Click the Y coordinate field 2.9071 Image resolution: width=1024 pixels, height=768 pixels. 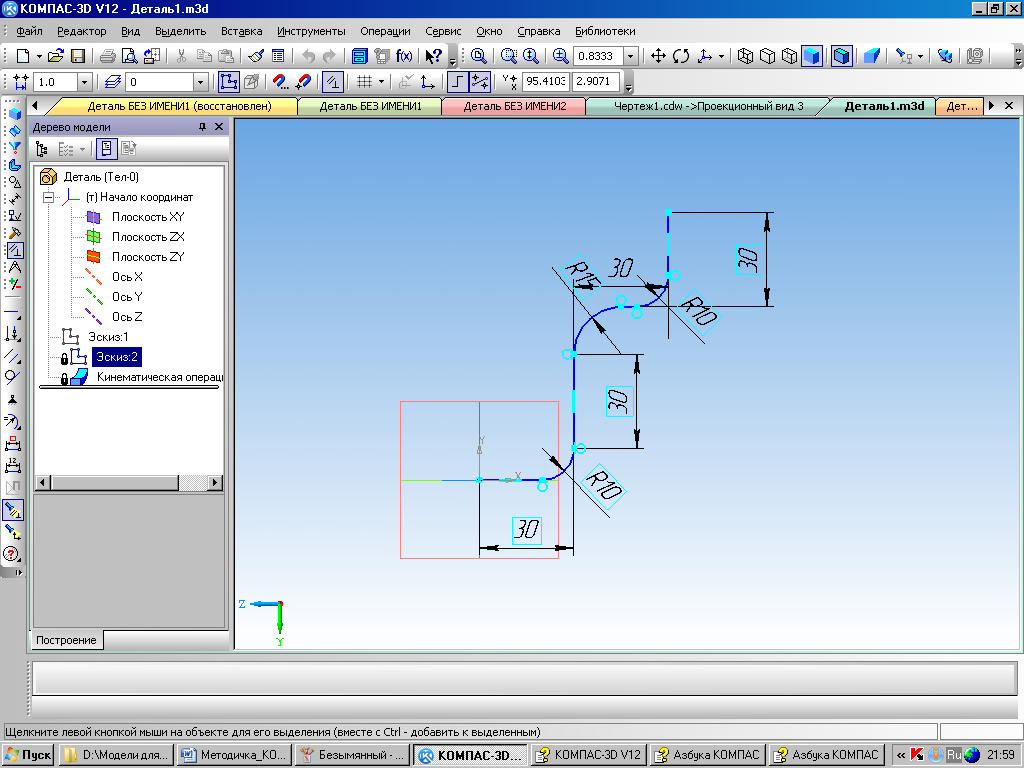pyautogui.click(x=596, y=82)
